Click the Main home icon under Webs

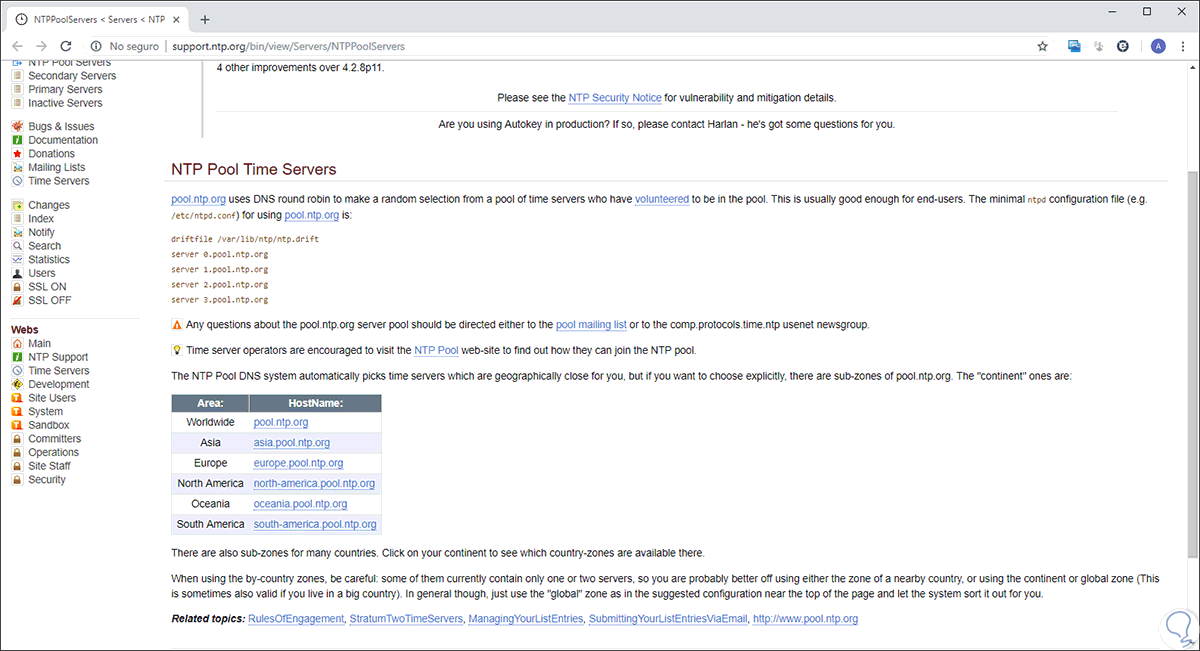17,344
